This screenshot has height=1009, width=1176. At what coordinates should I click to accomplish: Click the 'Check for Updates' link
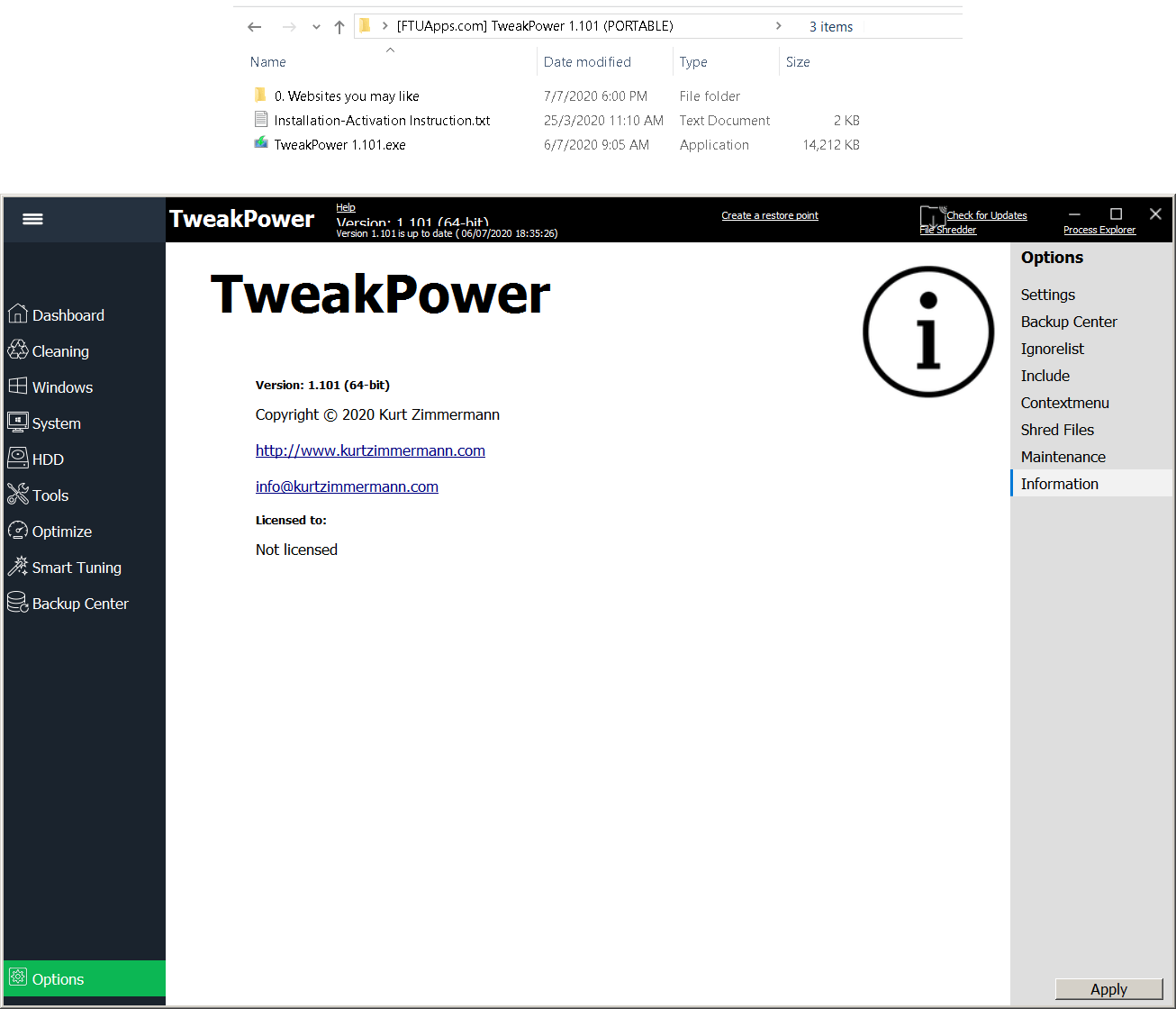pyautogui.click(x=987, y=215)
